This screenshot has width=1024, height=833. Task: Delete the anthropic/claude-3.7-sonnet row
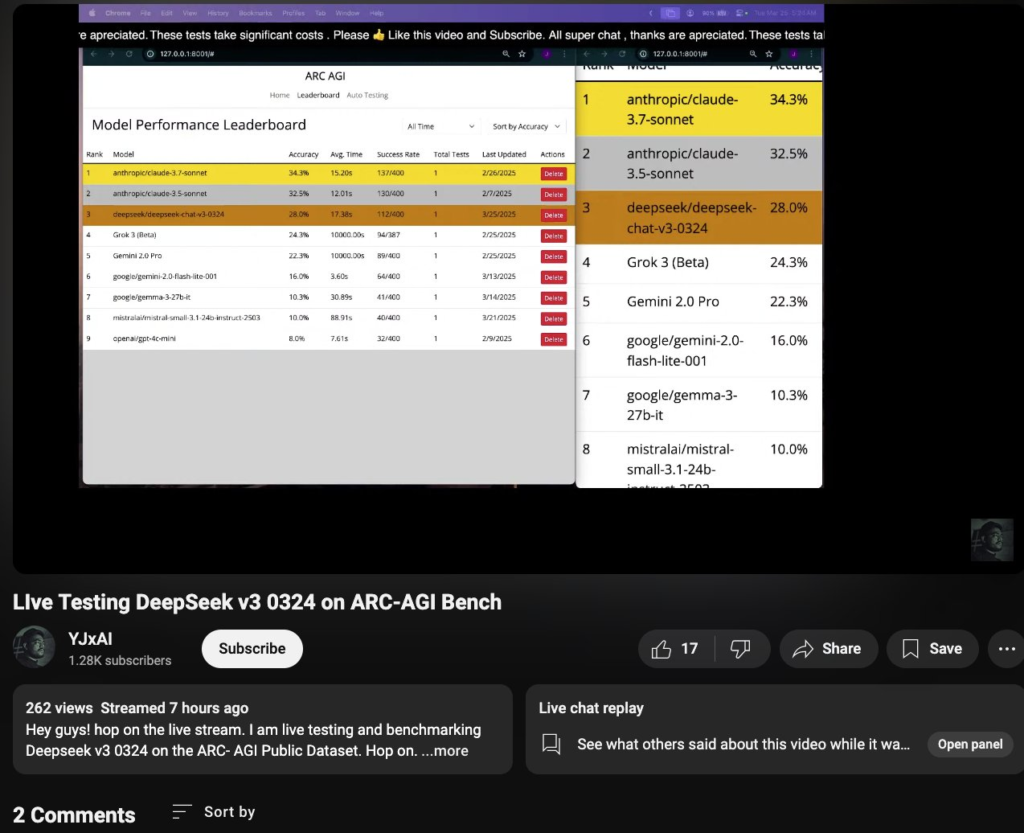click(x=553, y=174)
